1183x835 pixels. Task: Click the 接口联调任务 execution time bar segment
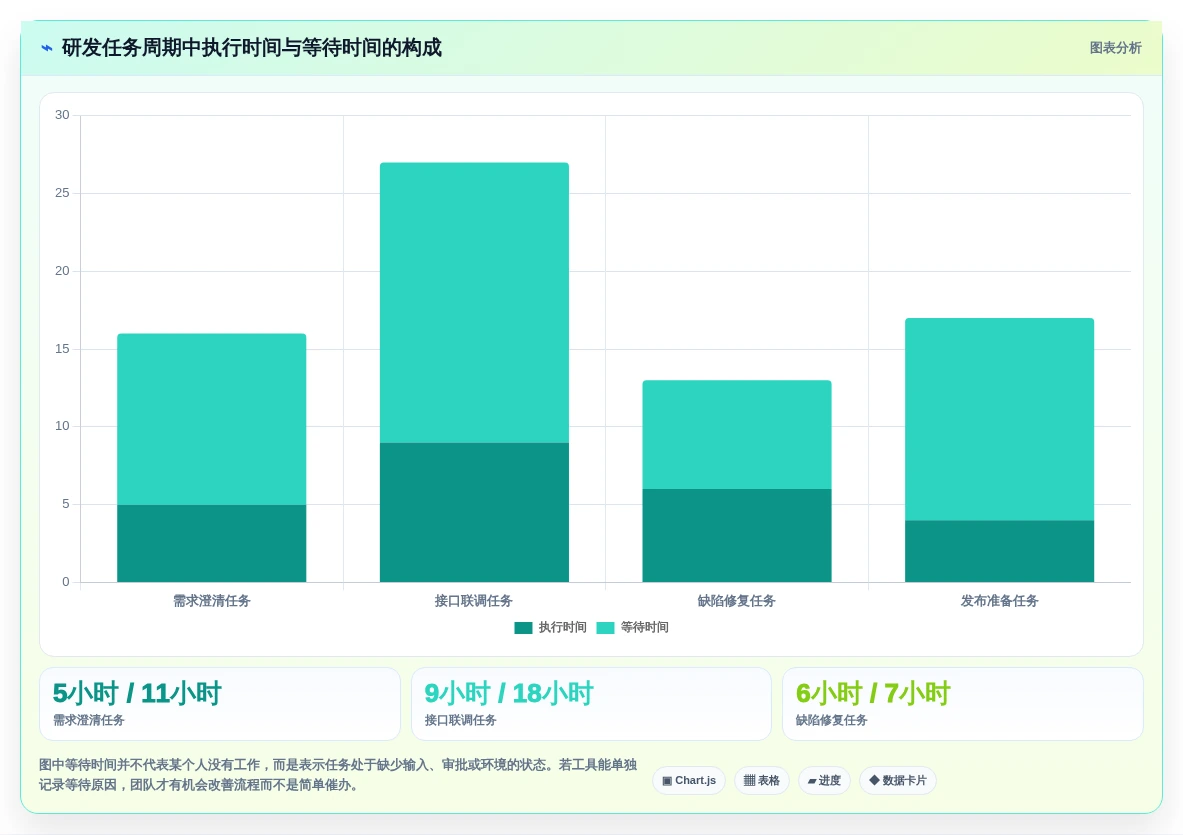(x=474, y=512)
